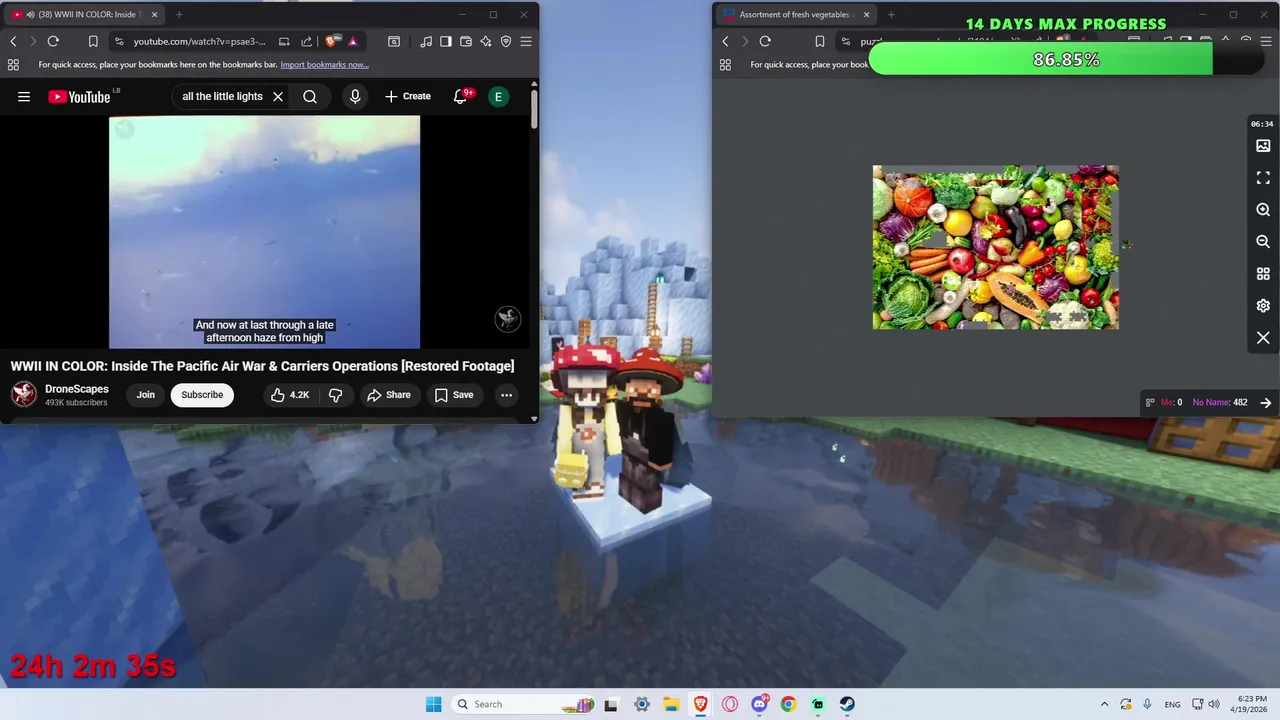Viewport: 1280px width, 720px height.
Task: Open new tab in puzzle browser window
Action: pyautogui.click(x=891, y=15)
